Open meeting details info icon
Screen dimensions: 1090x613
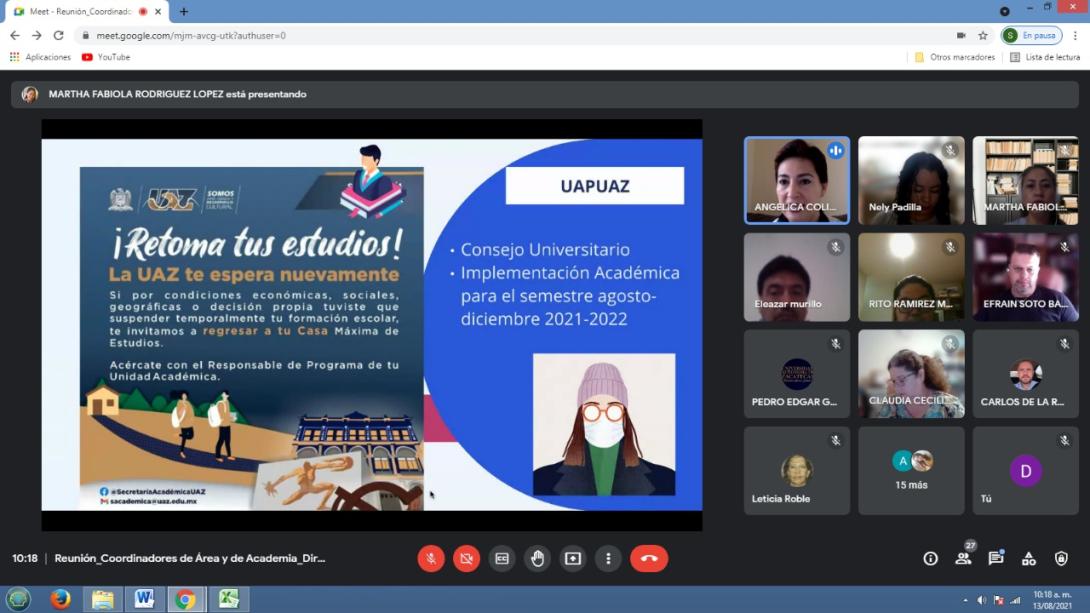(x=930, y=558)
